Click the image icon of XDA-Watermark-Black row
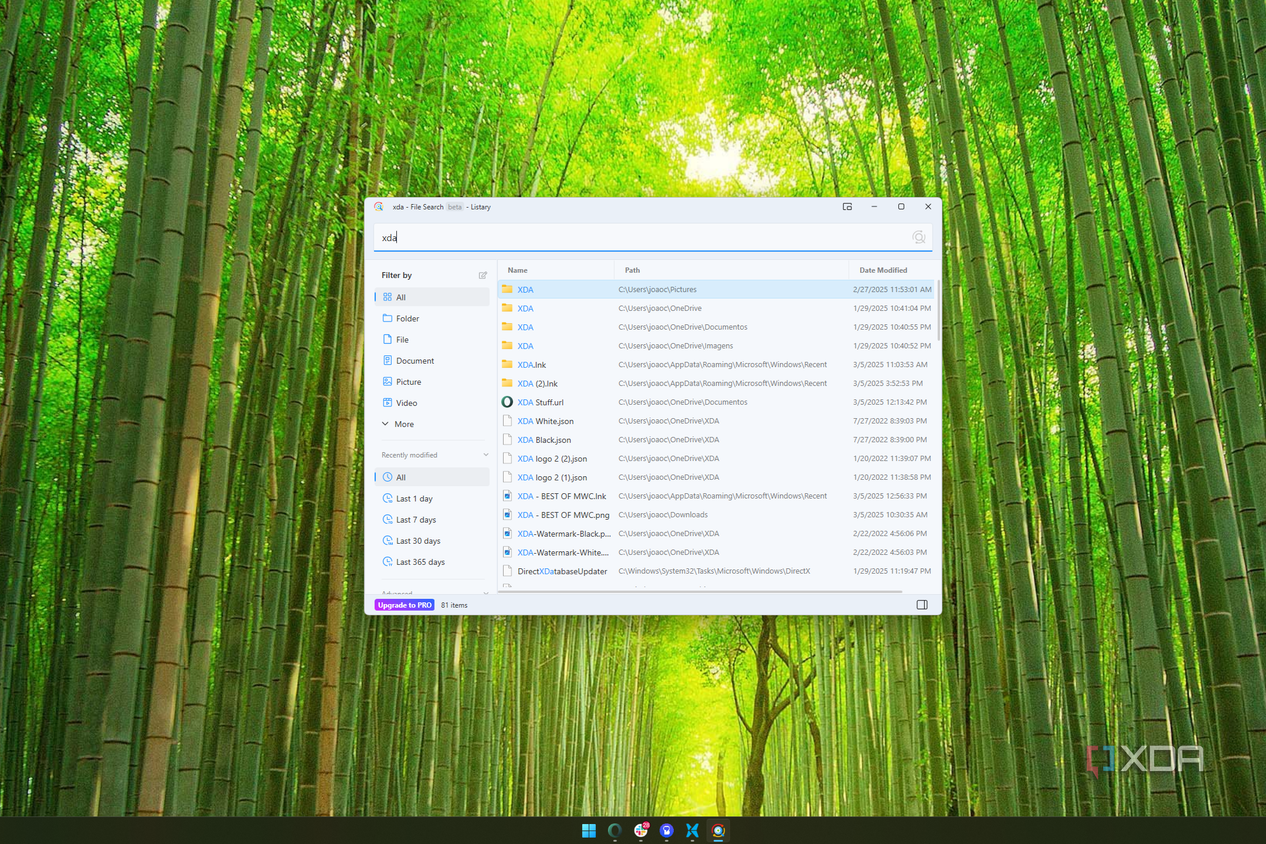Screen dimensions: 1266x844 (x=507, y=533)
